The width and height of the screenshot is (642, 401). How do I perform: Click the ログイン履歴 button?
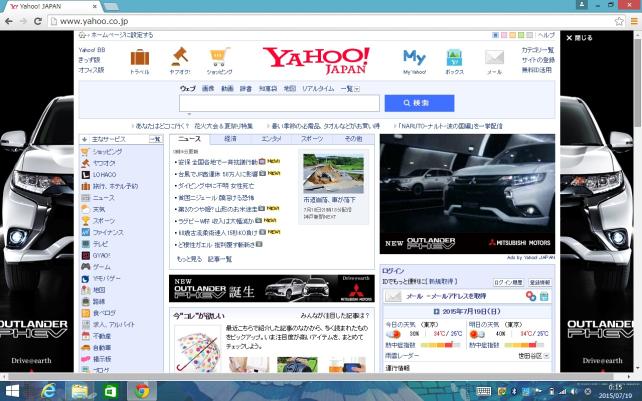(508, 282)
